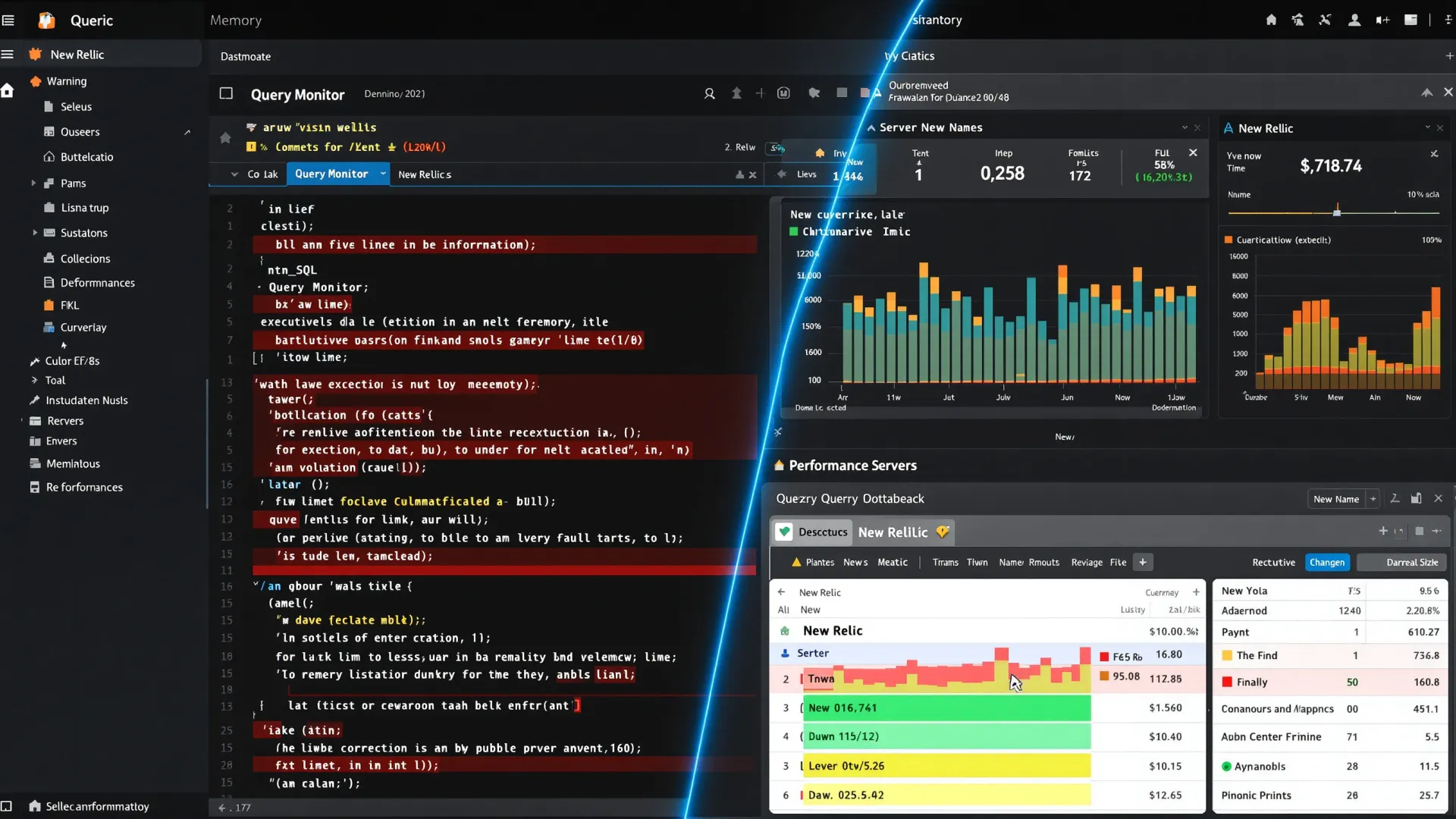Image resolution: width=1456 pixels, height=819 pixels.
Task: Select the green New 016,741 row bar
Action: coord(946,708)
